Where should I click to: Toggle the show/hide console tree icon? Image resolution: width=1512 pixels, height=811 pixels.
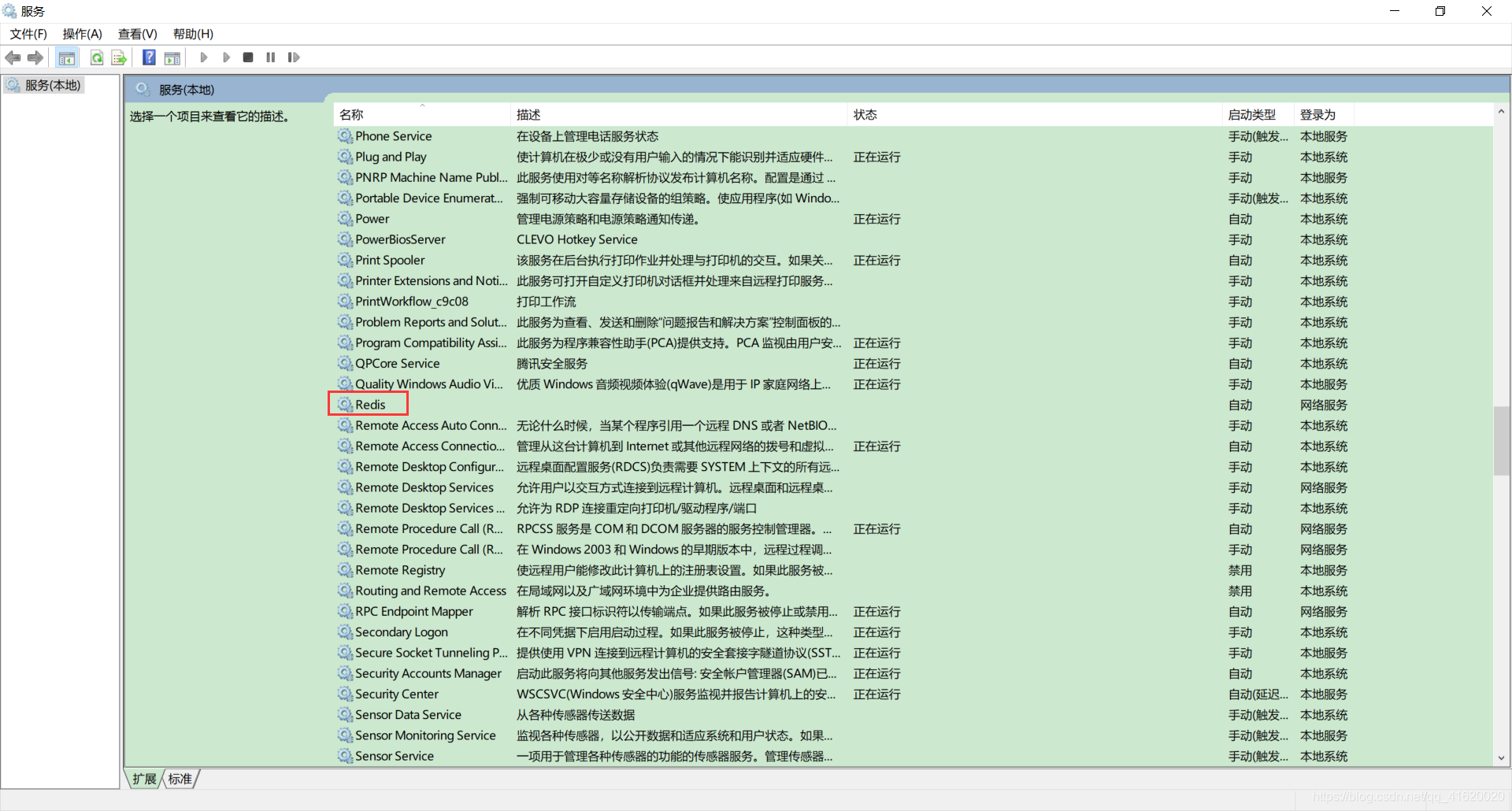click(x=67, y=57)
